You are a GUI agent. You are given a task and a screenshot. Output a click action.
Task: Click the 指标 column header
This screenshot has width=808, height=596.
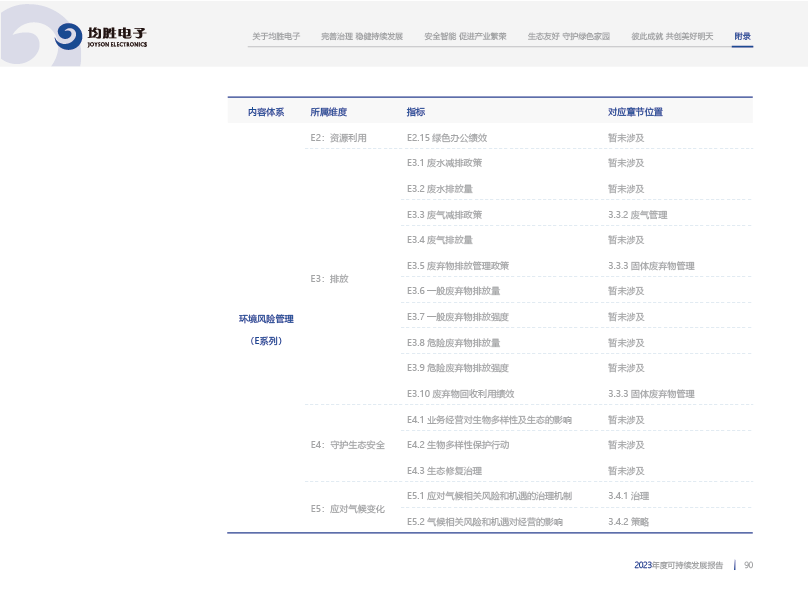416,112
